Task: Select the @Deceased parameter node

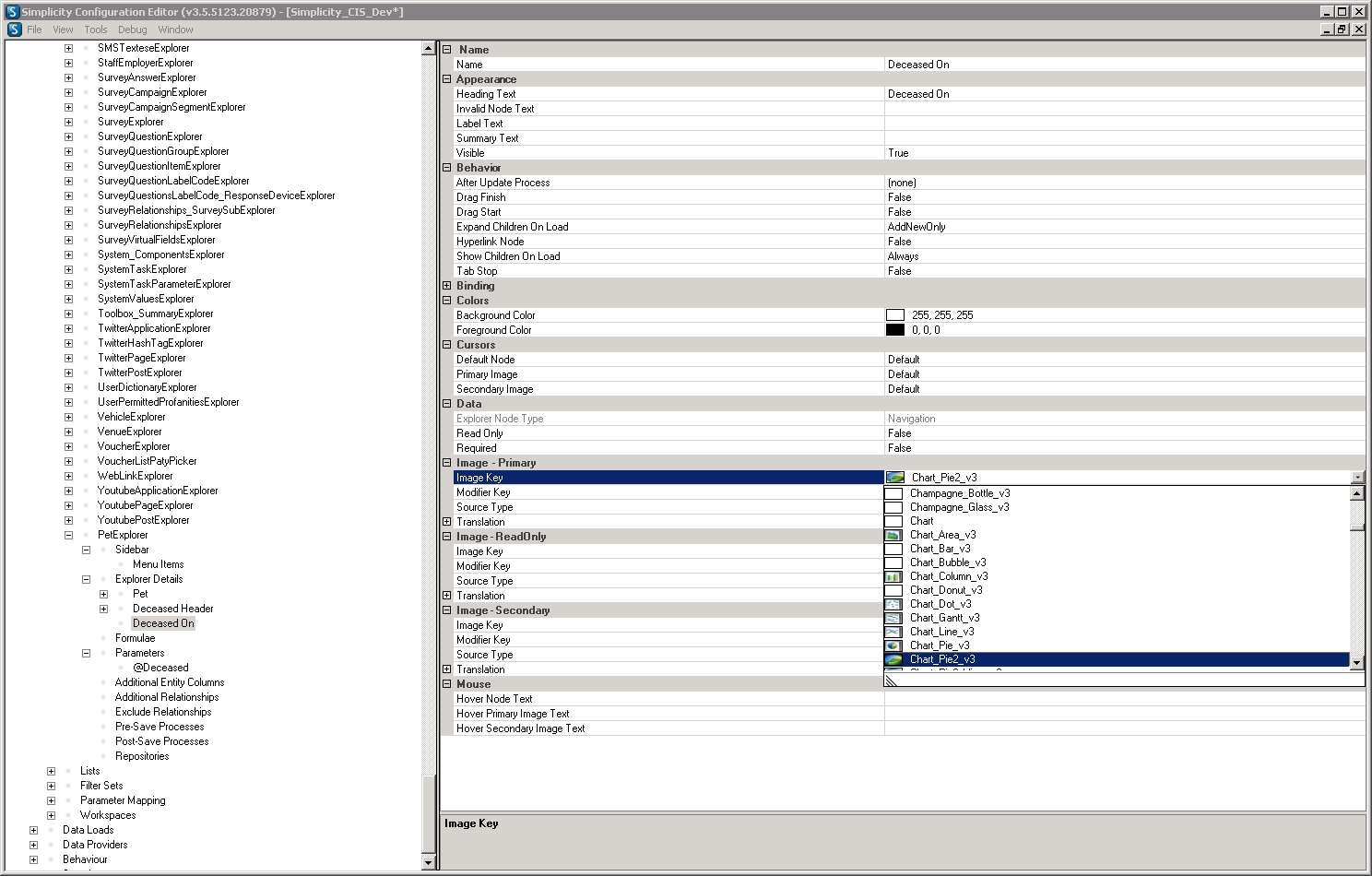Action: (160, 668)
